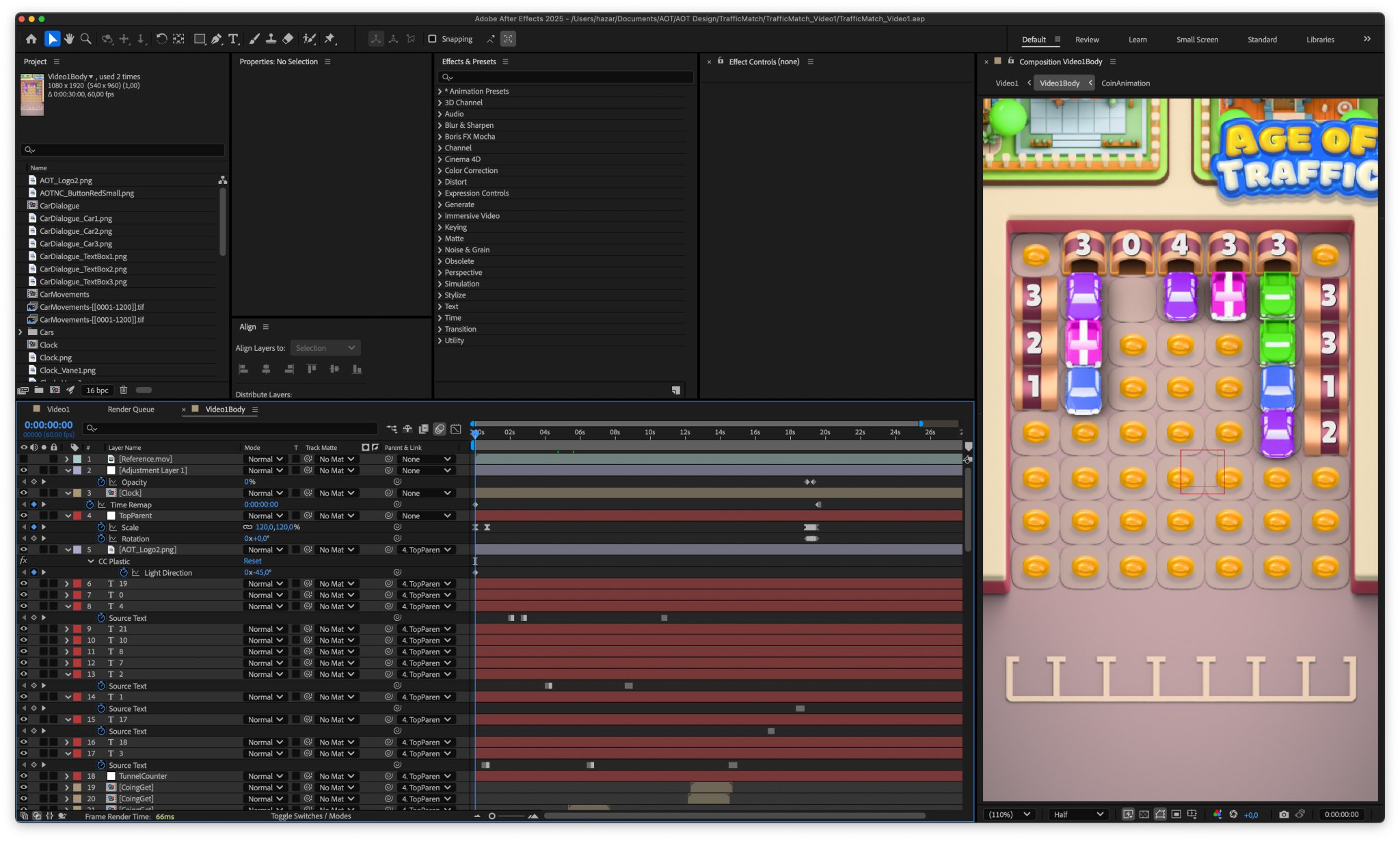
Task: Open the Align Layers to Selection dropdown
Action: [325, 348]
